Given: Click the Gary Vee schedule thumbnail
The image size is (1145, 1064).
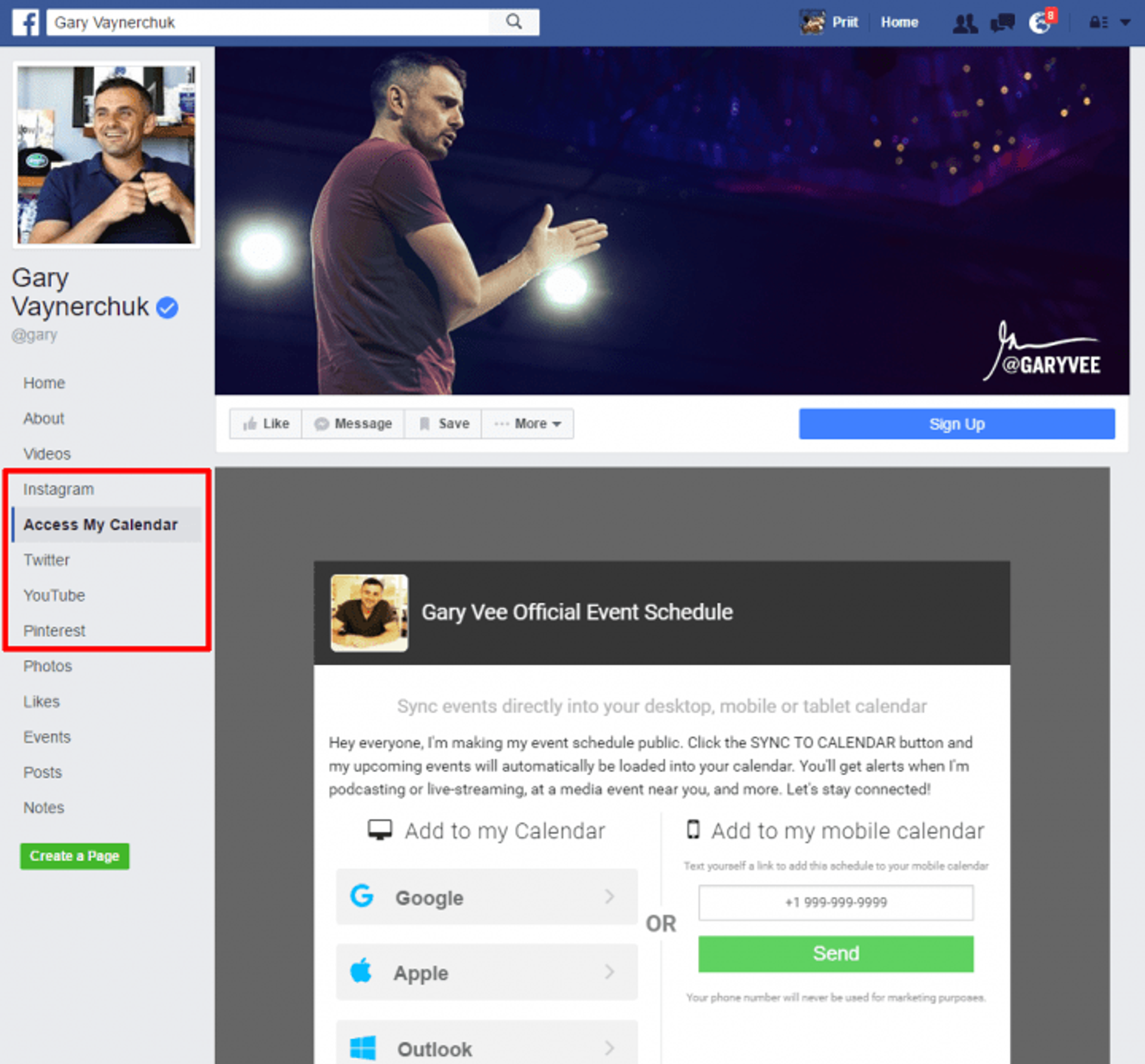Looking at the screenshot, I should coord(370,613).
